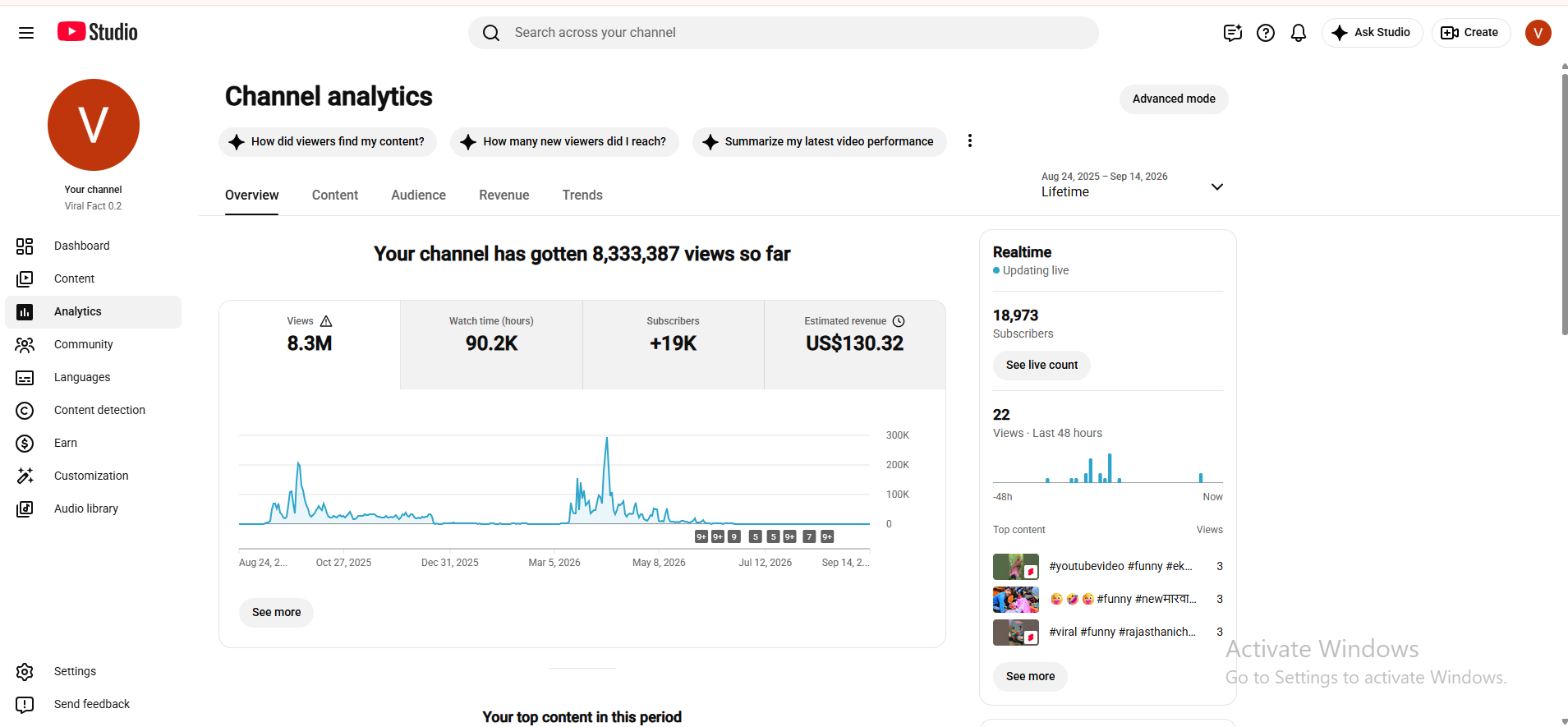Viewport: 1568px width, 727px height.
Task: Open the notifications bell
Action: pyautogui.click(x=1299, y=33)
